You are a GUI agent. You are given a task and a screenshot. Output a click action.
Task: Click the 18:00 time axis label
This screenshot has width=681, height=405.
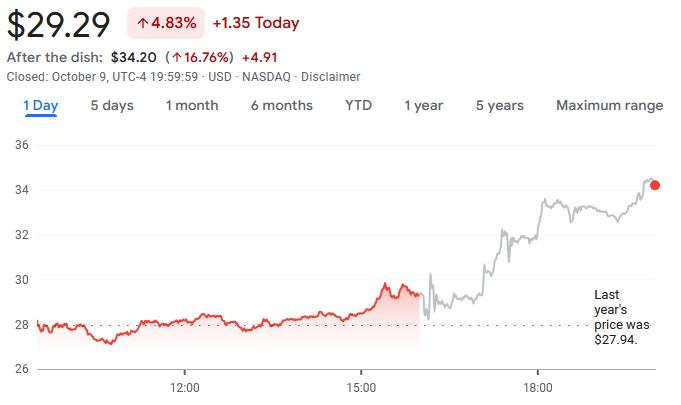pos(537,387)
